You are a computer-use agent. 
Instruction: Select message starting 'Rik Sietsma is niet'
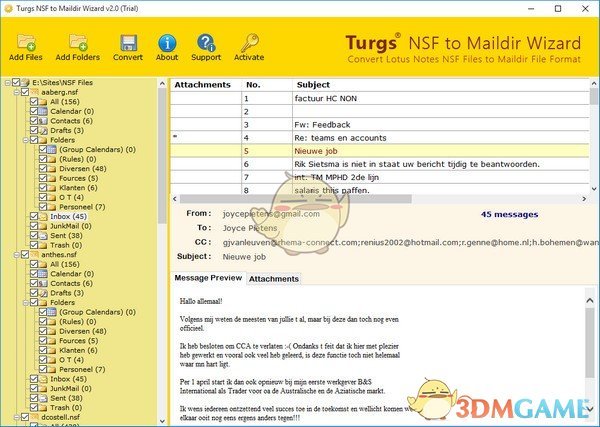pos(380,164)
